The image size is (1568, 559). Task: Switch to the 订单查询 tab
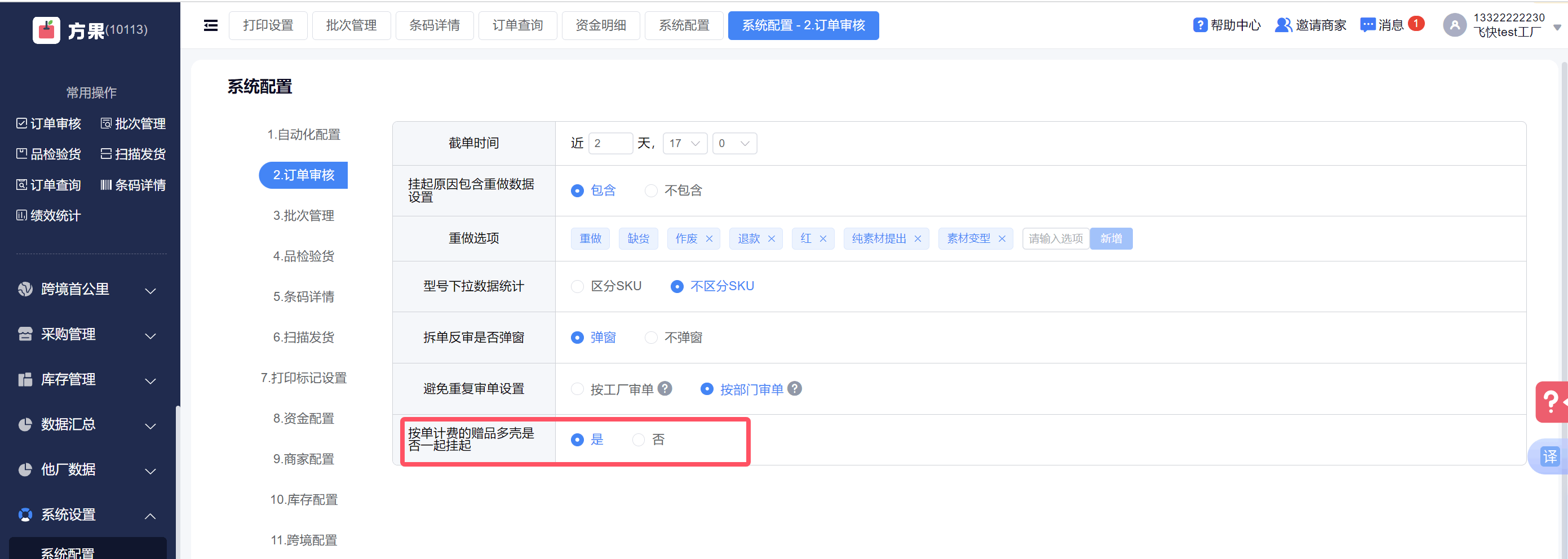[x=517, y=25]
